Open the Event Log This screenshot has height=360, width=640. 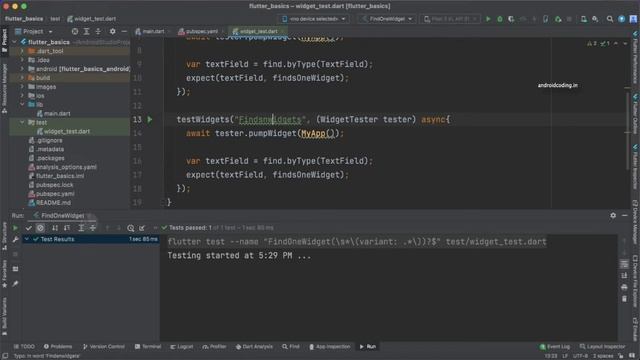tap(555, 347)
